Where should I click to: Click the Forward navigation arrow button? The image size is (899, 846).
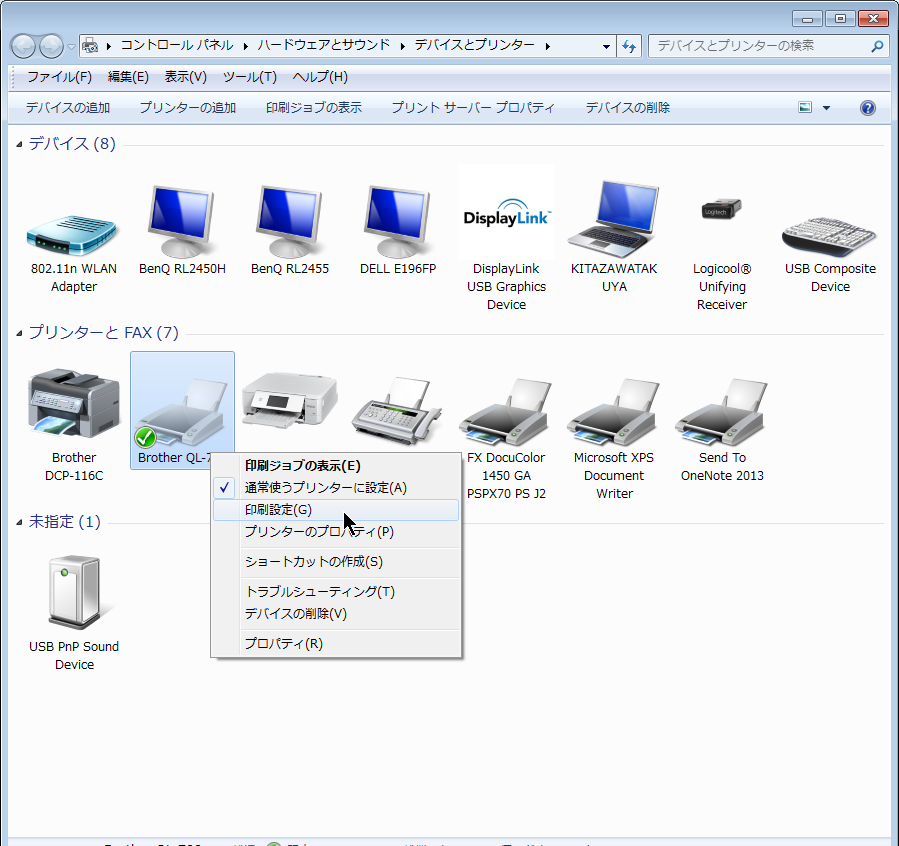tap(52, 46)
